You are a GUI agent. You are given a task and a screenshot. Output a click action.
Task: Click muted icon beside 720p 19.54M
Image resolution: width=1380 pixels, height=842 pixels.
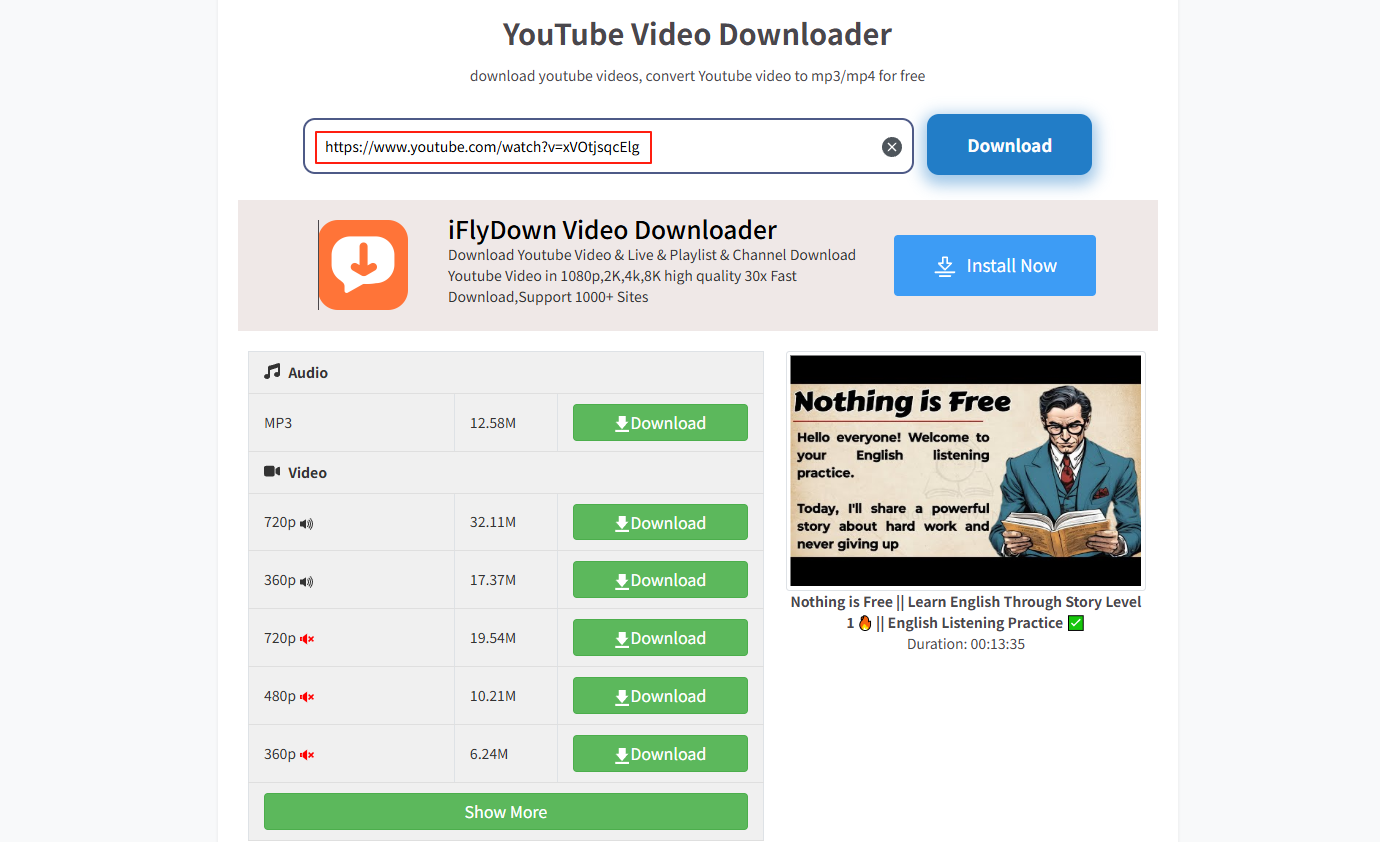307,639
